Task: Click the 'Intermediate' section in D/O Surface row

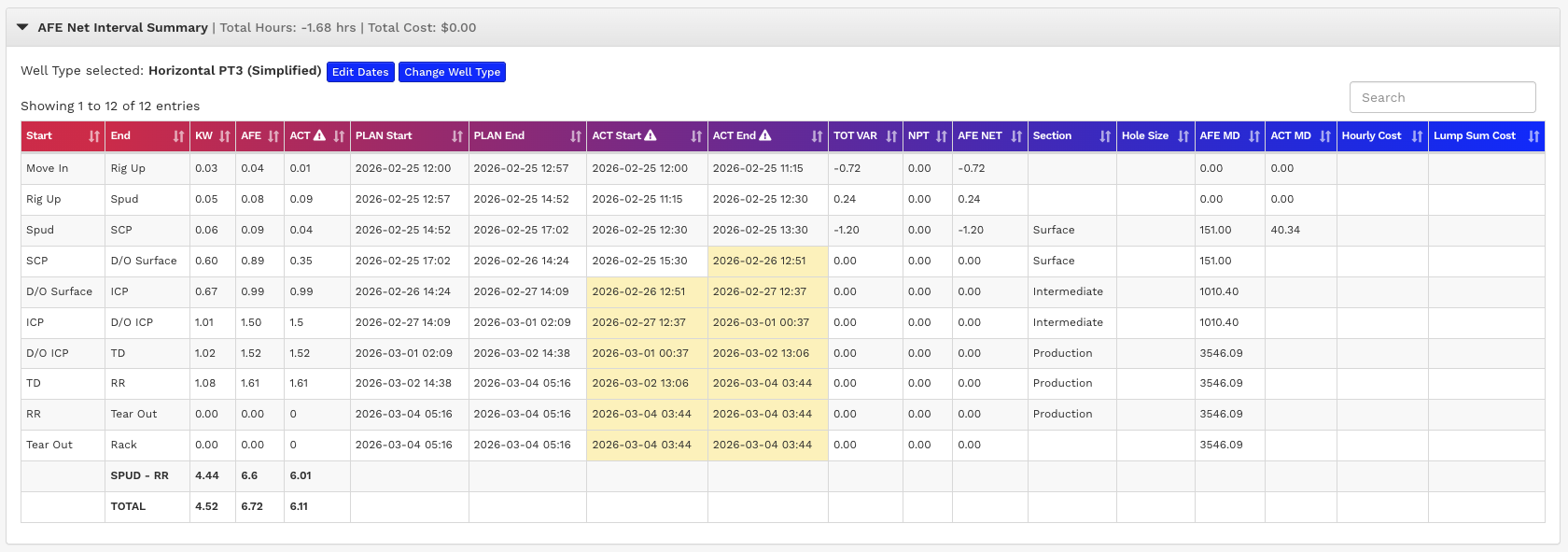Action: pyautogui.click(x=1068, y=291)
